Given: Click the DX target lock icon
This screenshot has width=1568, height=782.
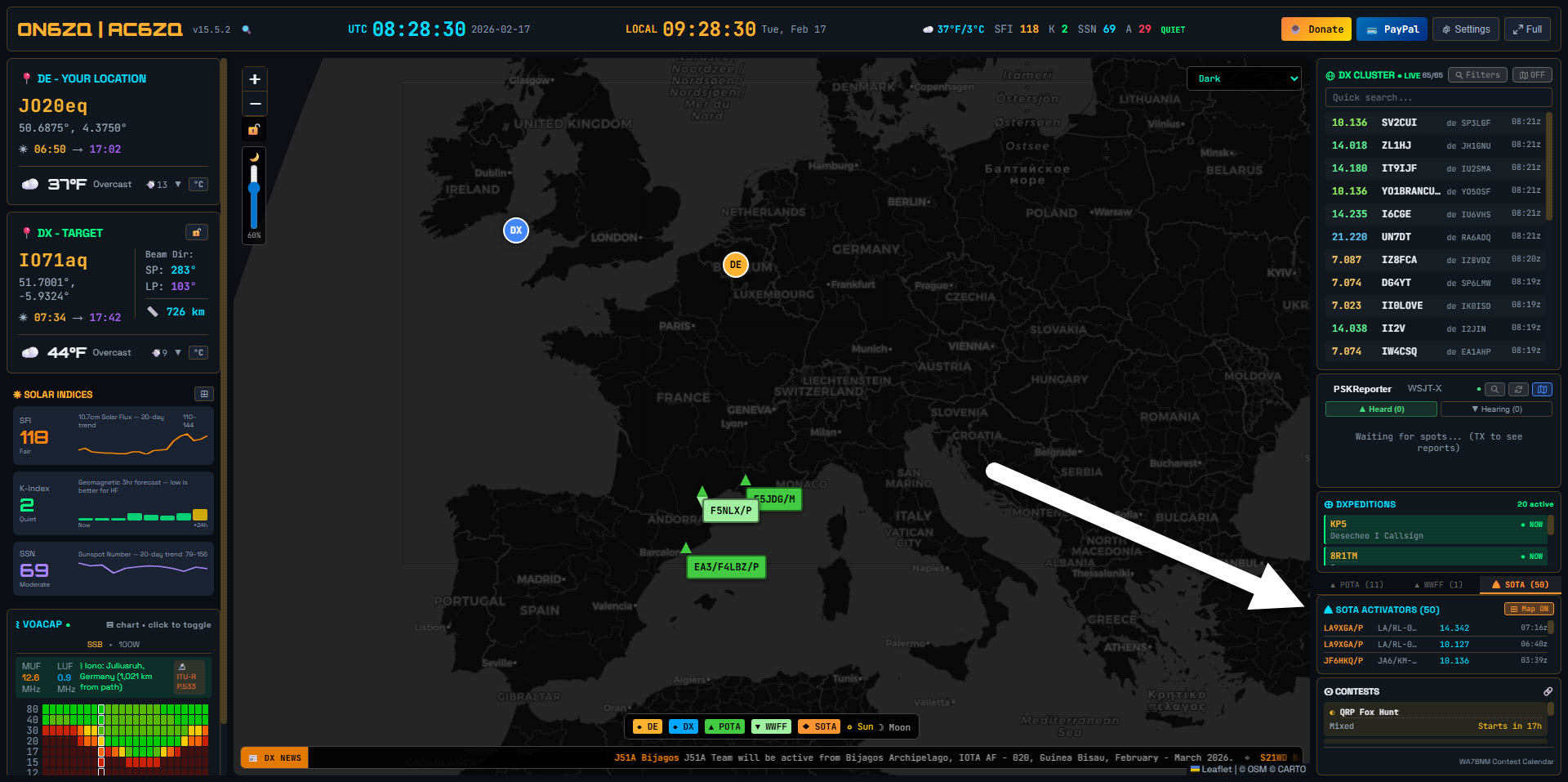Looking at the screenshot, I should coord(197,233).
